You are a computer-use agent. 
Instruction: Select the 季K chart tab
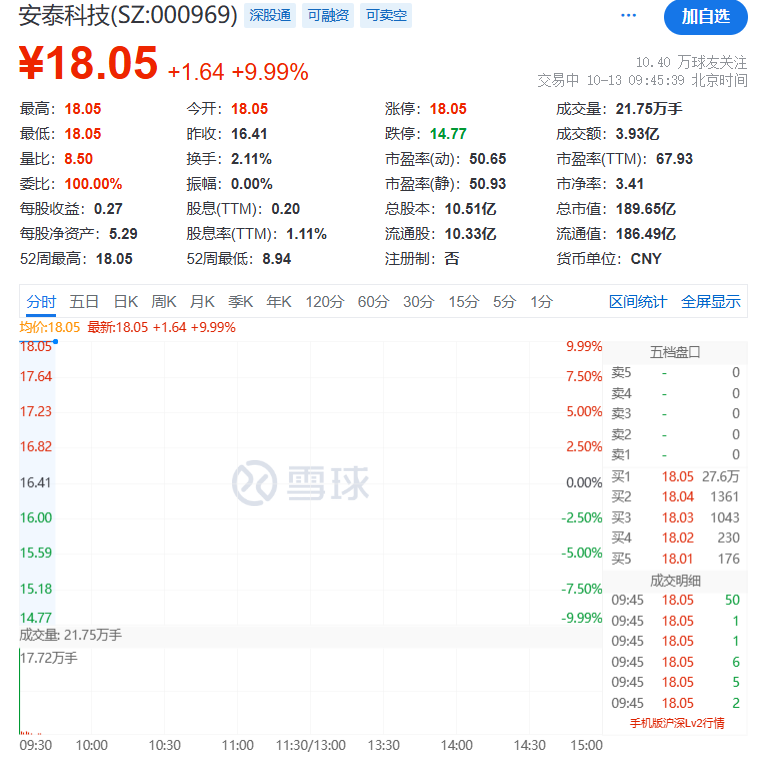(241, 301)
